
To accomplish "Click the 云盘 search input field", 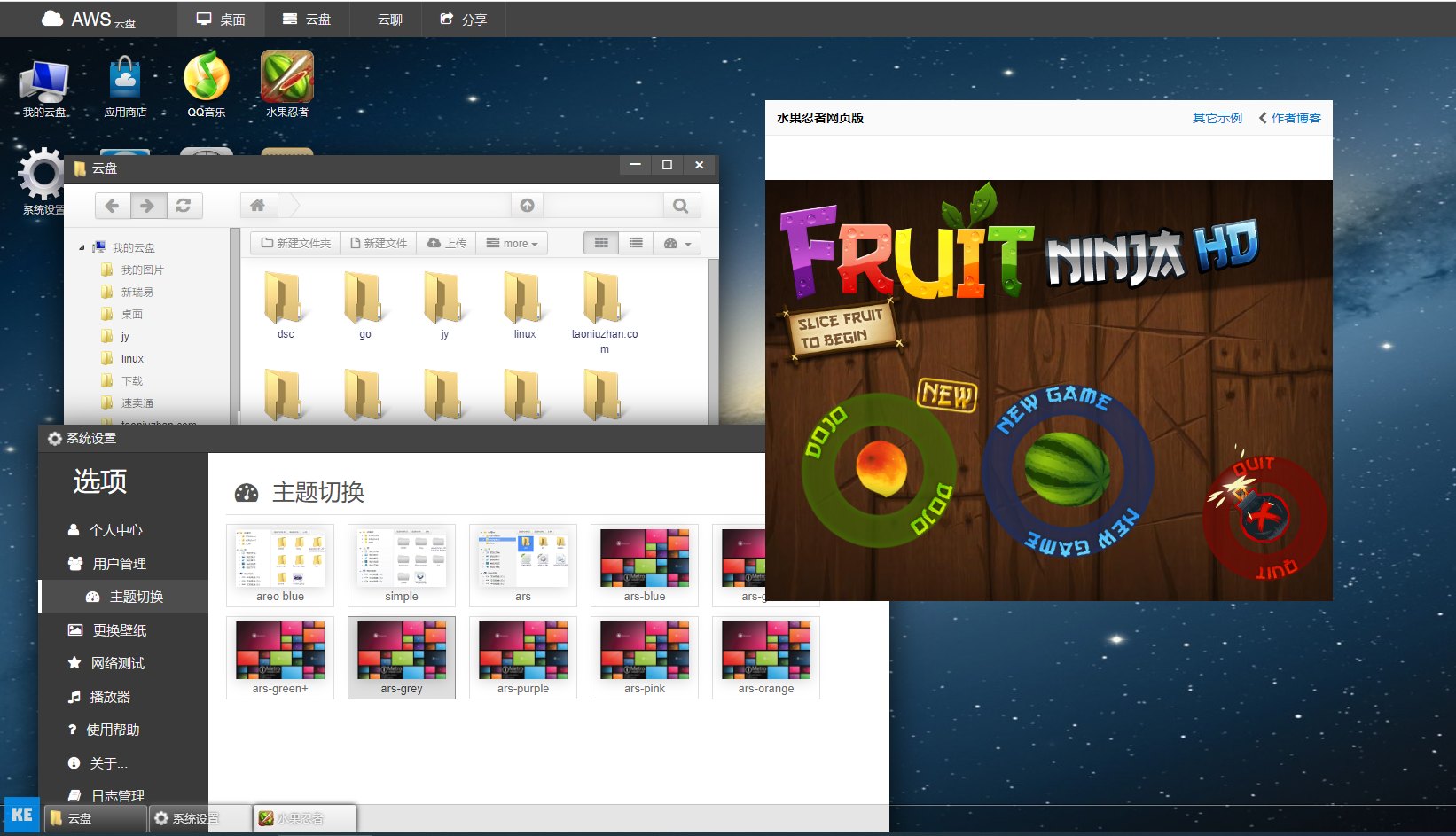I will (x=603, y=206).
